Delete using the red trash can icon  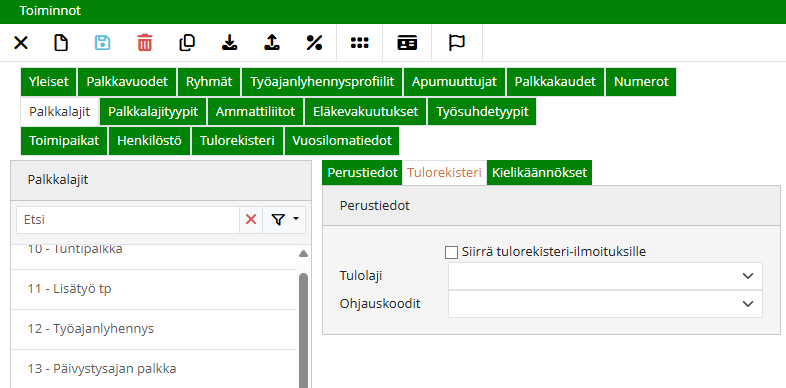point(144,43)
